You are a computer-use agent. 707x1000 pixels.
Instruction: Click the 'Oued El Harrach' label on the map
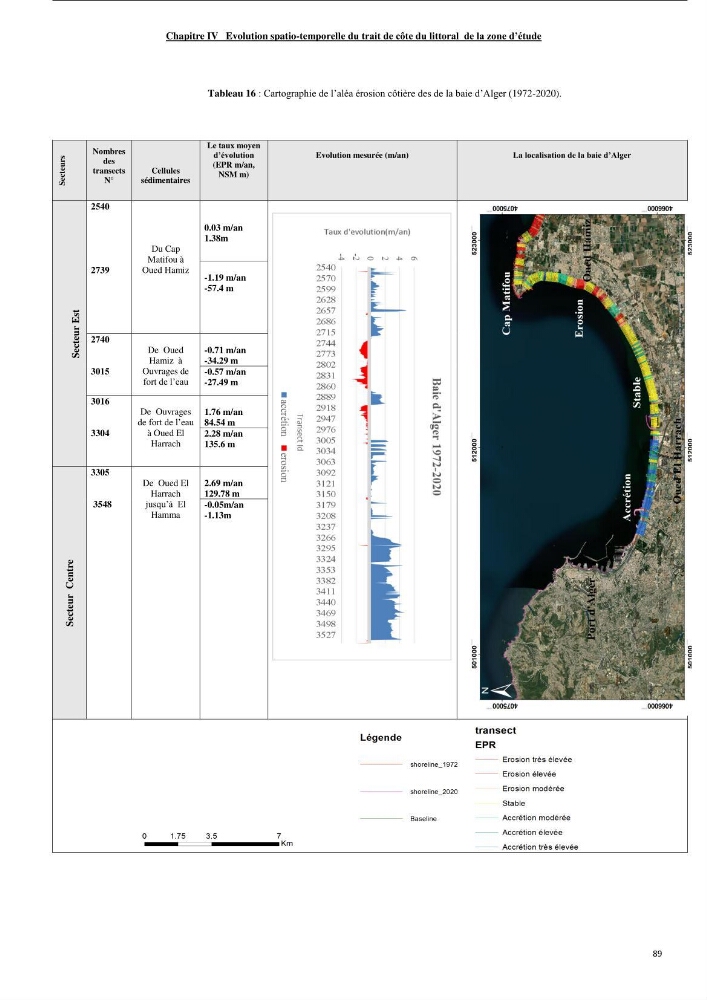pos(678,460)
